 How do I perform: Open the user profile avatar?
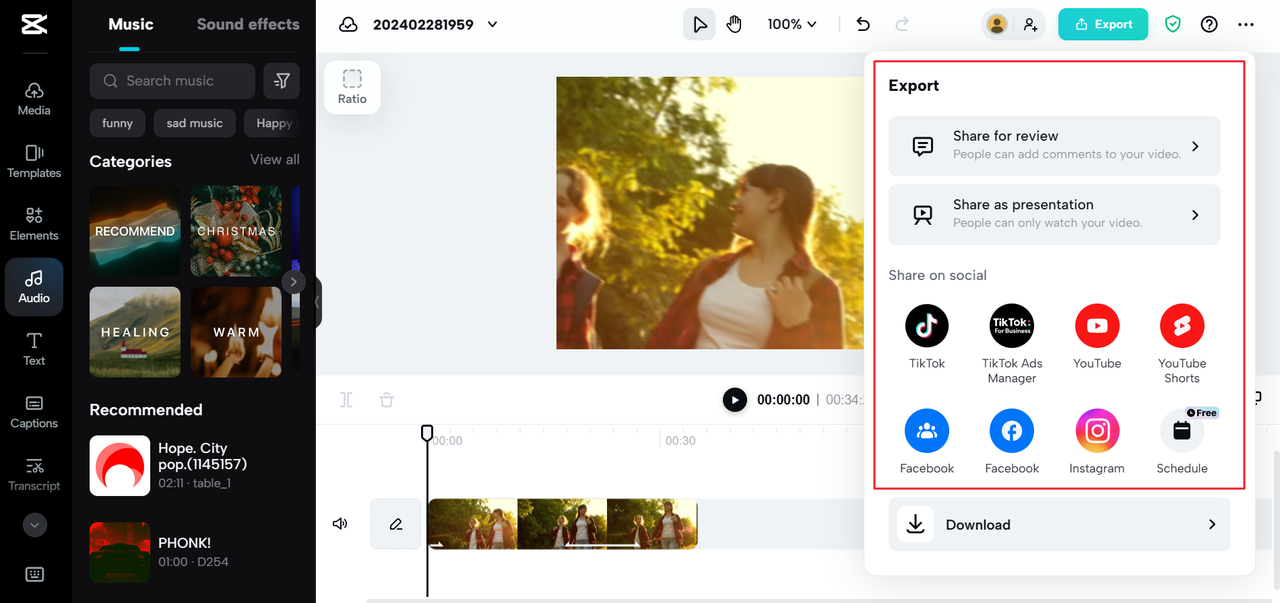[997, 24]
